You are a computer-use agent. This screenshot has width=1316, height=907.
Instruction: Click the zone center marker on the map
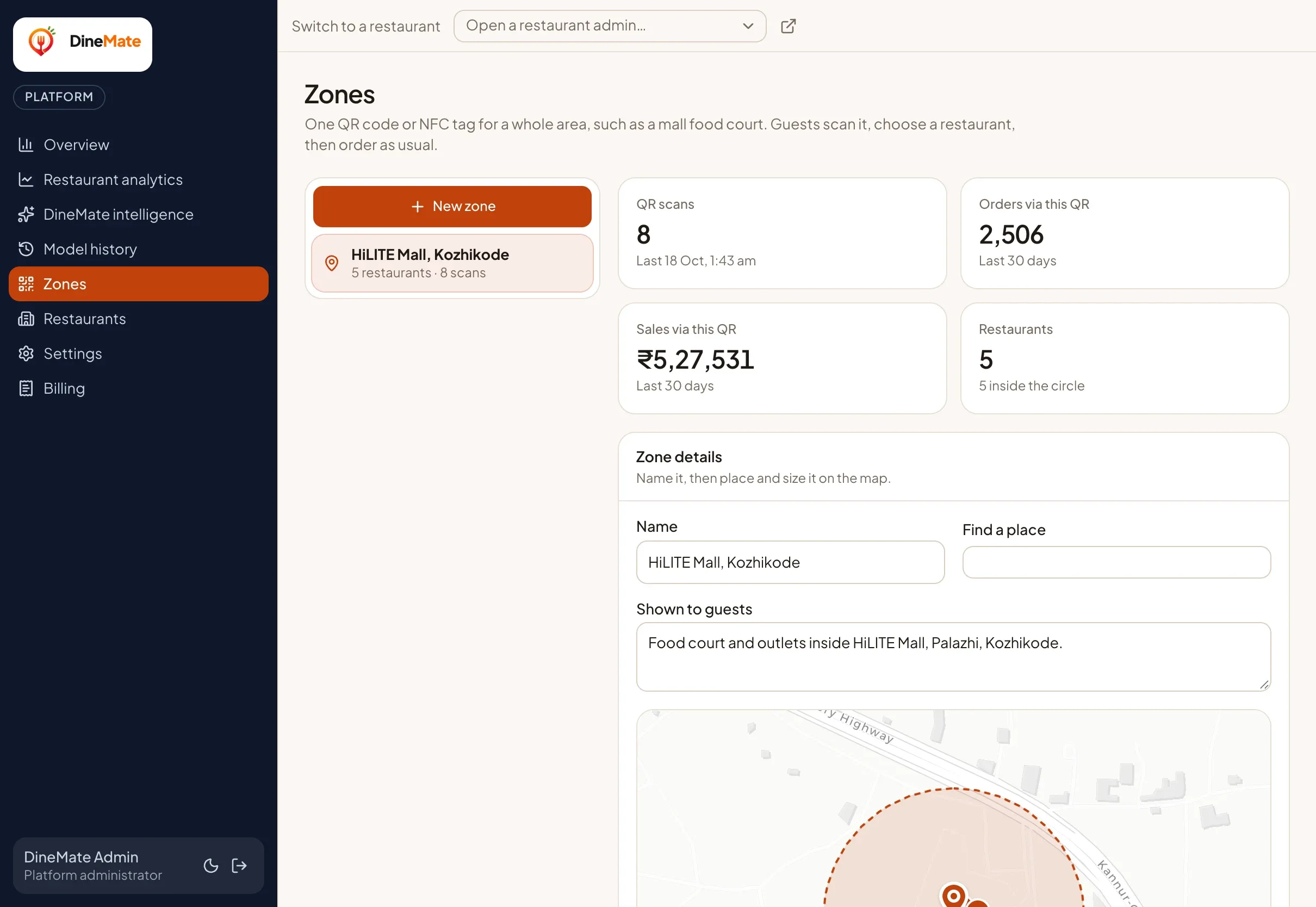[x=953, y=896]
